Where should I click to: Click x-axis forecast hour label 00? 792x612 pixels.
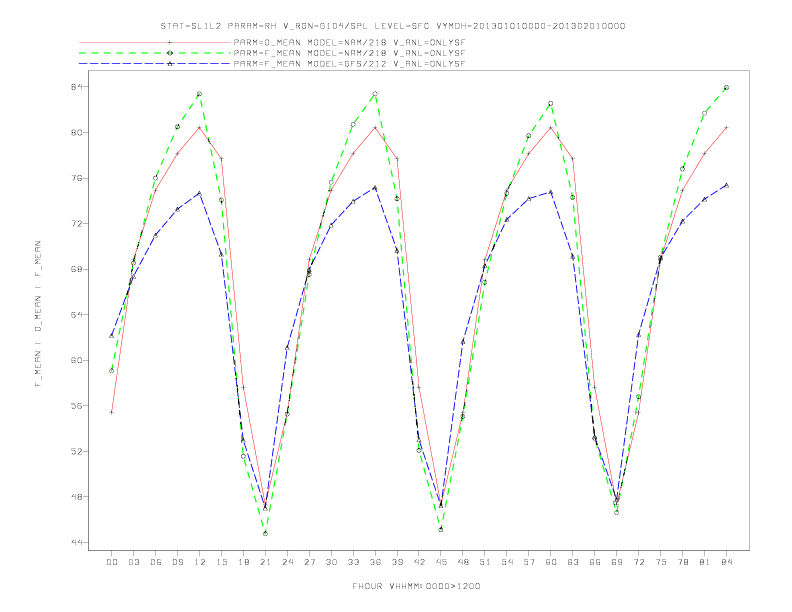[x=112, y=562]
